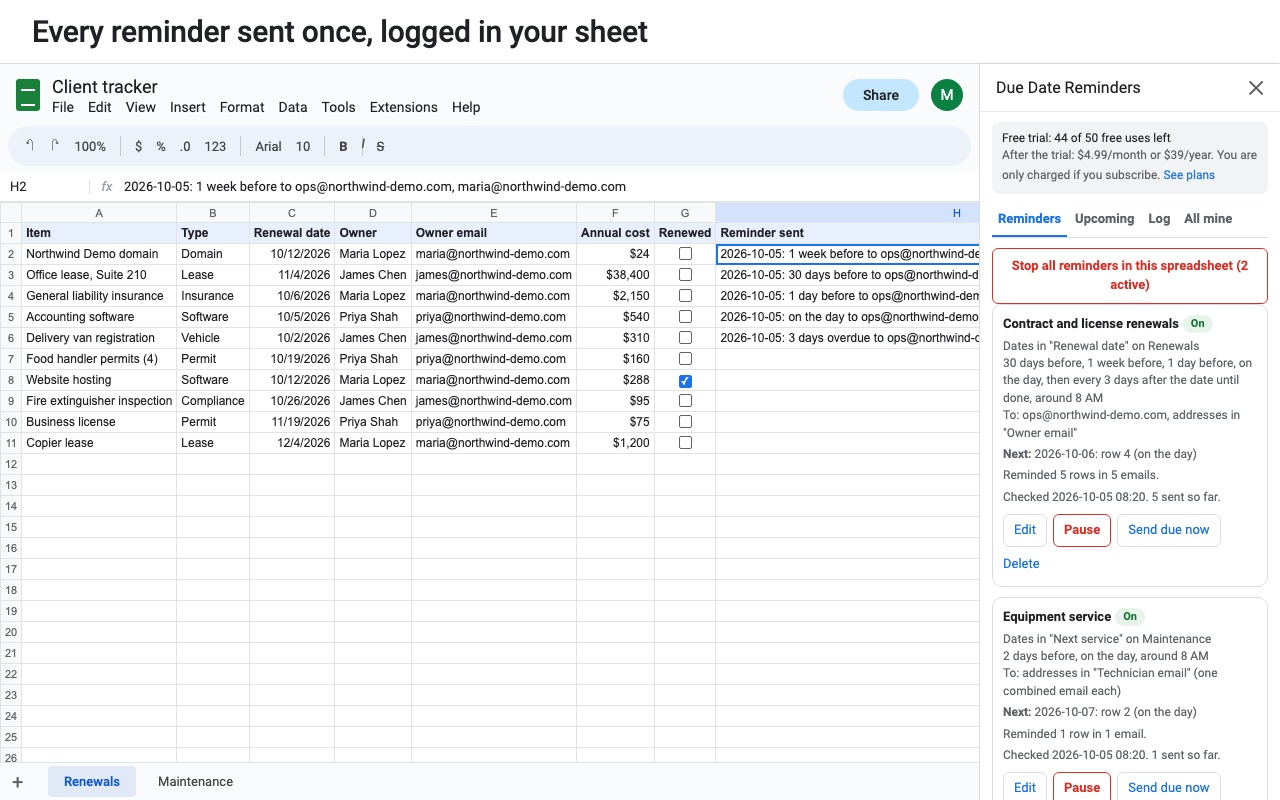This screenshot has width=1280, height=800.
Task: Open the 123 number format menu
Action: (x=215, y=146)
